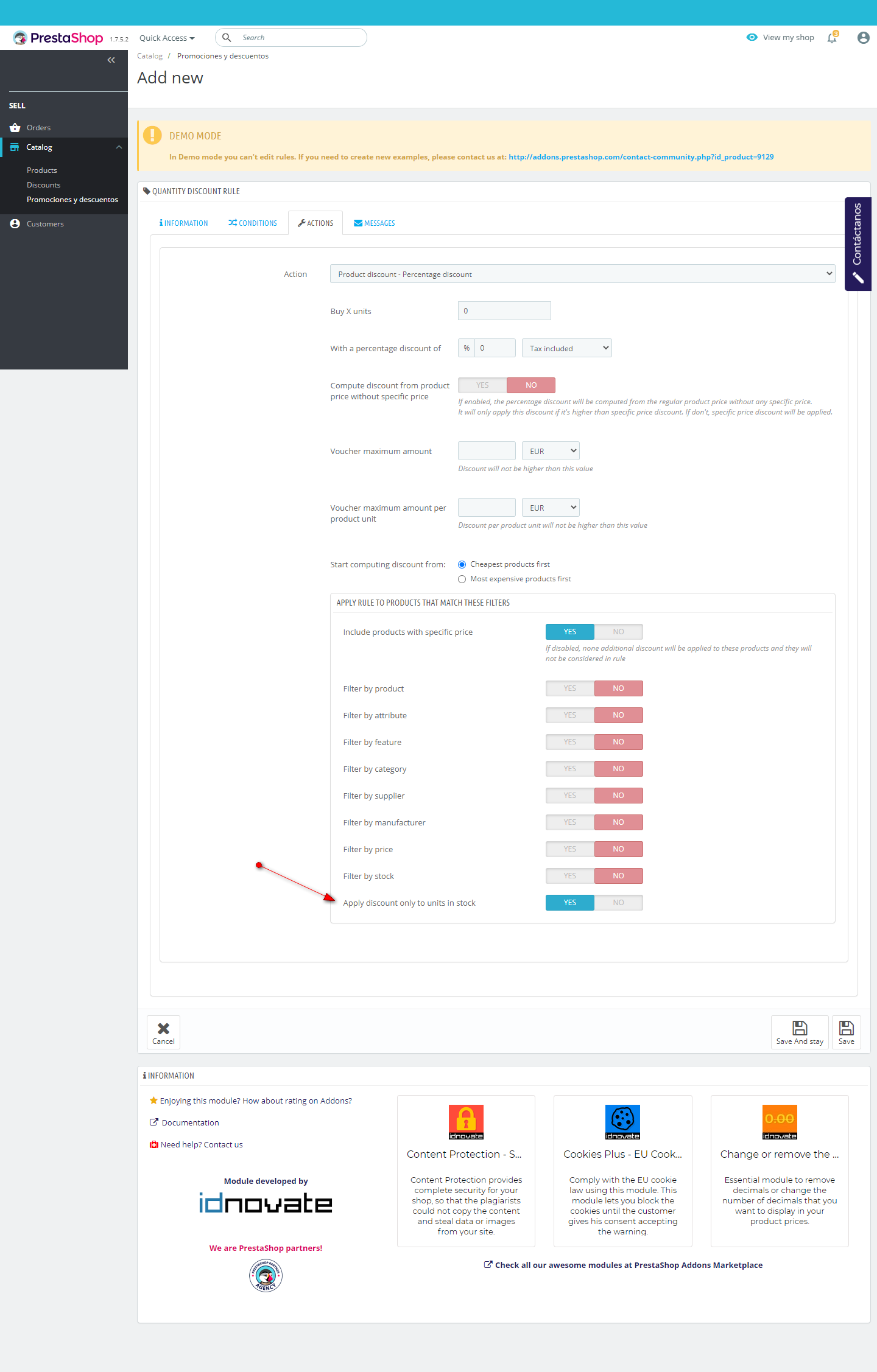
Task: Click the Buy X units input field
Action: (504, 311)
